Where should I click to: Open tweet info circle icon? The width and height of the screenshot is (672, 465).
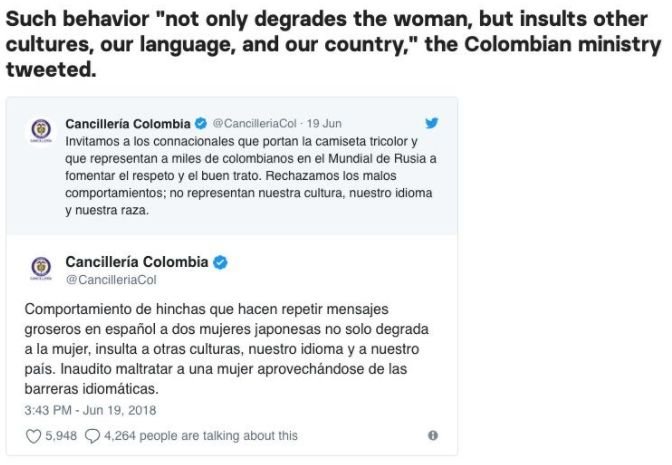click(433, 435)
